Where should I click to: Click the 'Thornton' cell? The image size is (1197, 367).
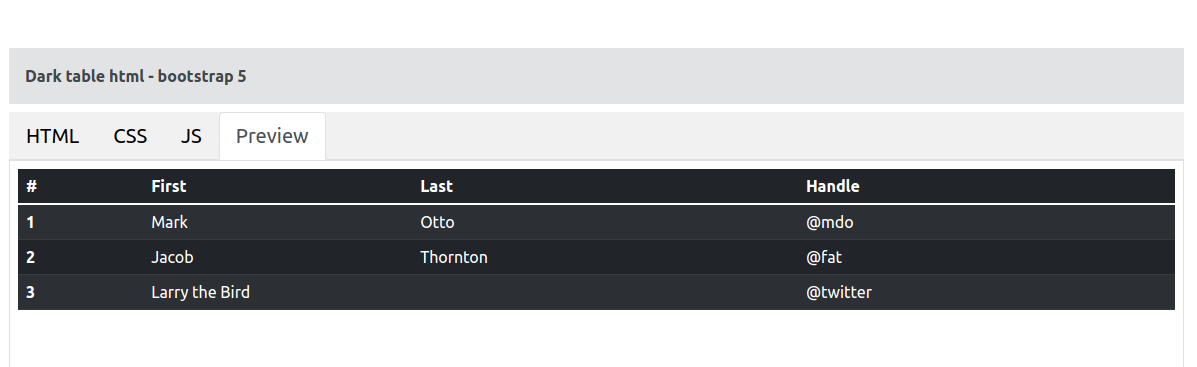pyautogui.click(x=605, y=257)
